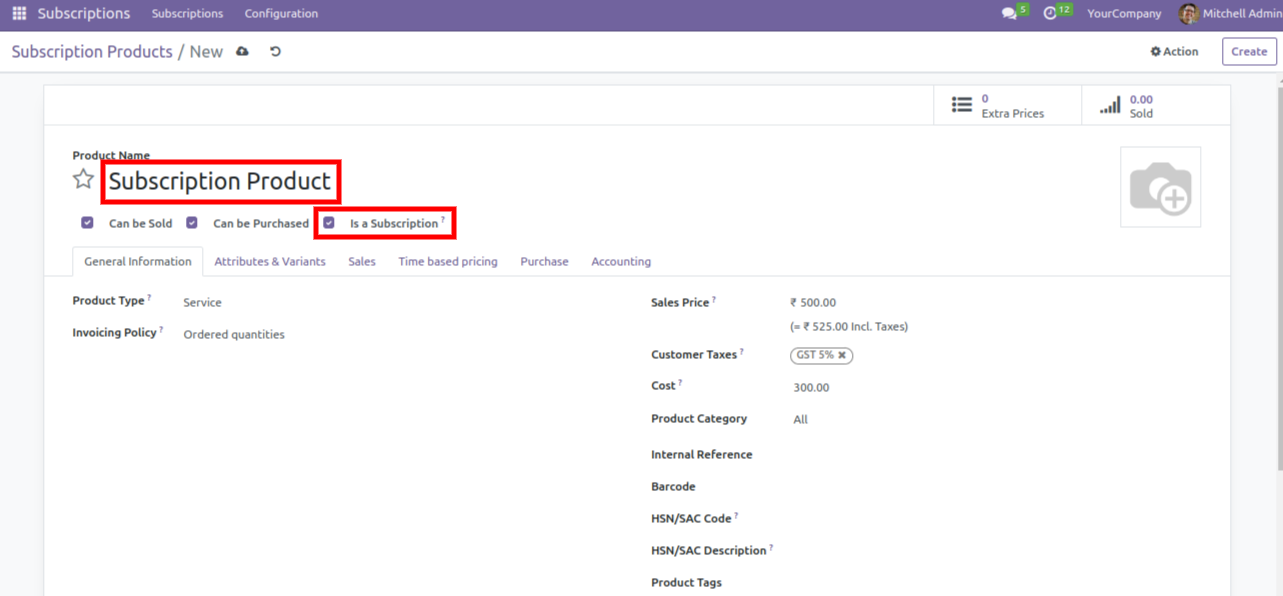Image resolution: width=1283 pixels, height=596 pixels.
Task: Open the activities clock icon
Action: click(x=1050, y=14)
